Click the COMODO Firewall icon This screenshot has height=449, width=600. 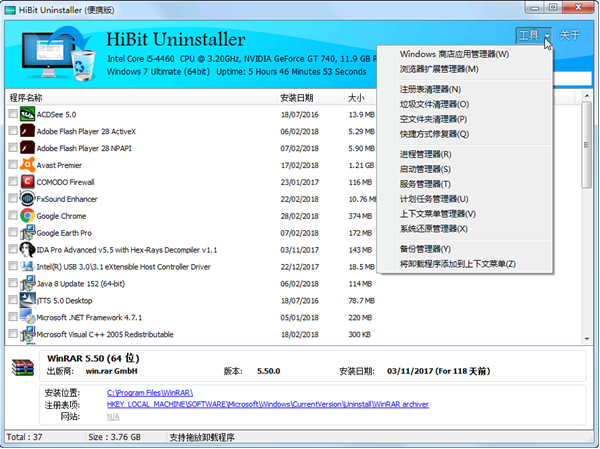click(x=27, y=181)
